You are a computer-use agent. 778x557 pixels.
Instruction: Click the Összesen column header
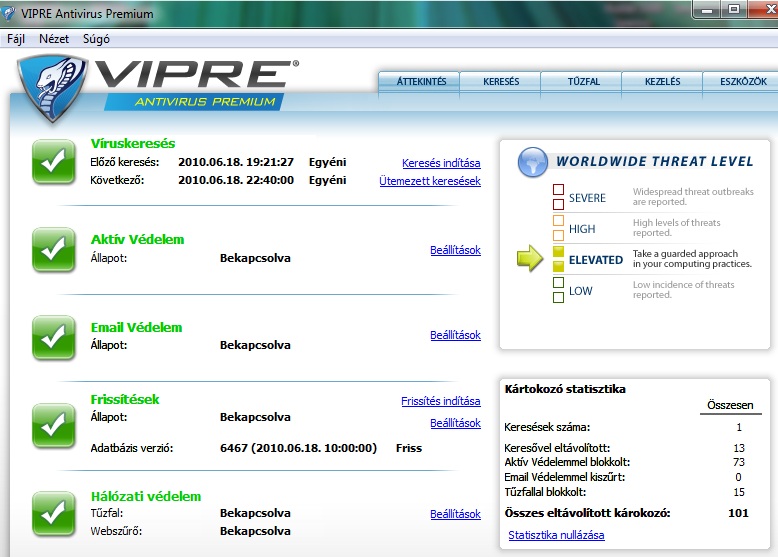[730, 405]
